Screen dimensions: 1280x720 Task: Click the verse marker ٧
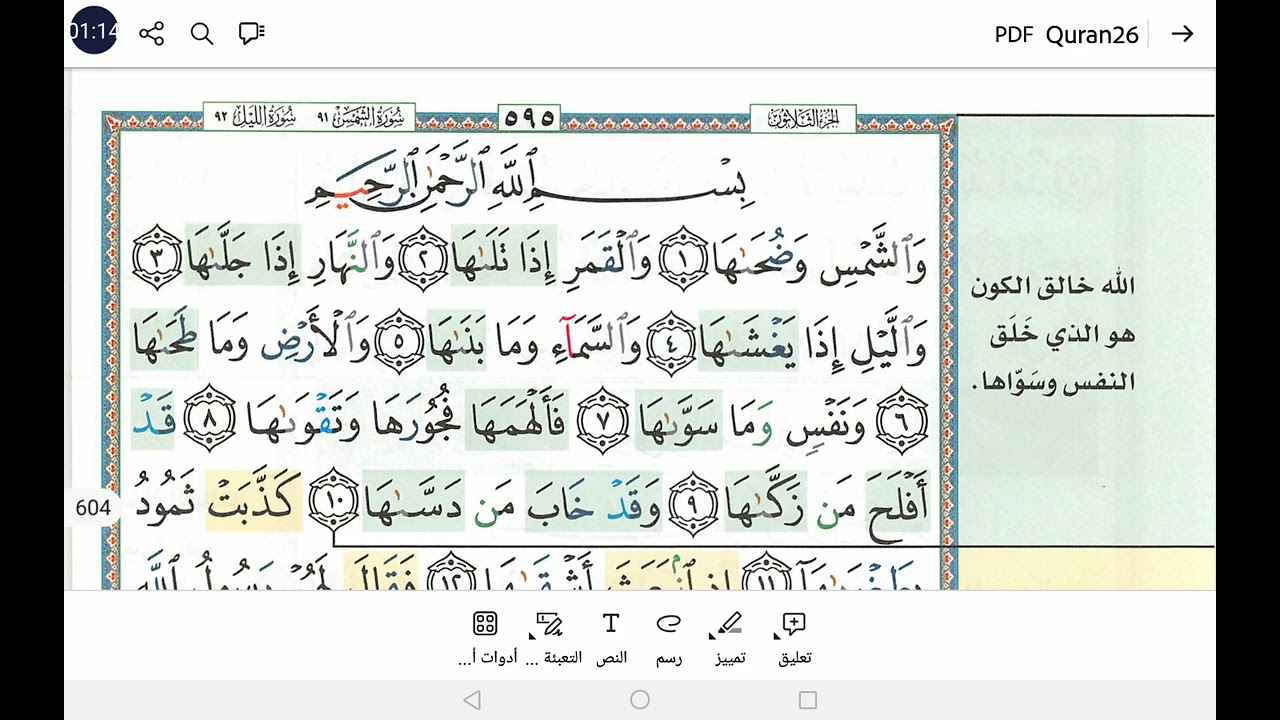coord(603,420)
